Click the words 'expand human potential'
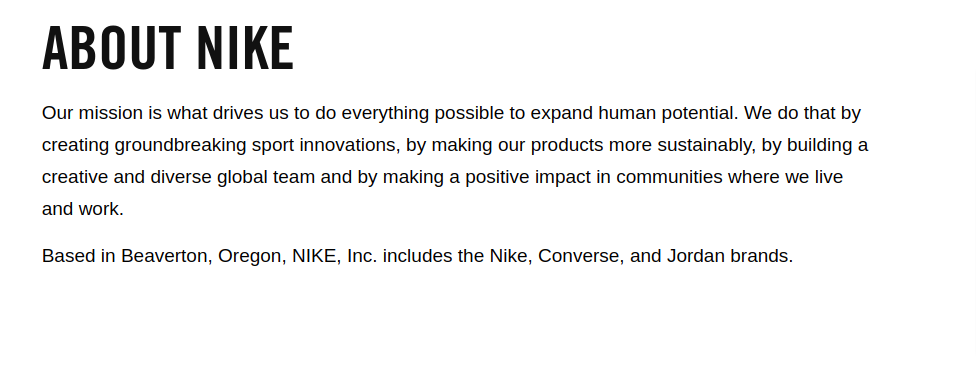The height and width of the screenshot is (370, 976). pos(634,113)
